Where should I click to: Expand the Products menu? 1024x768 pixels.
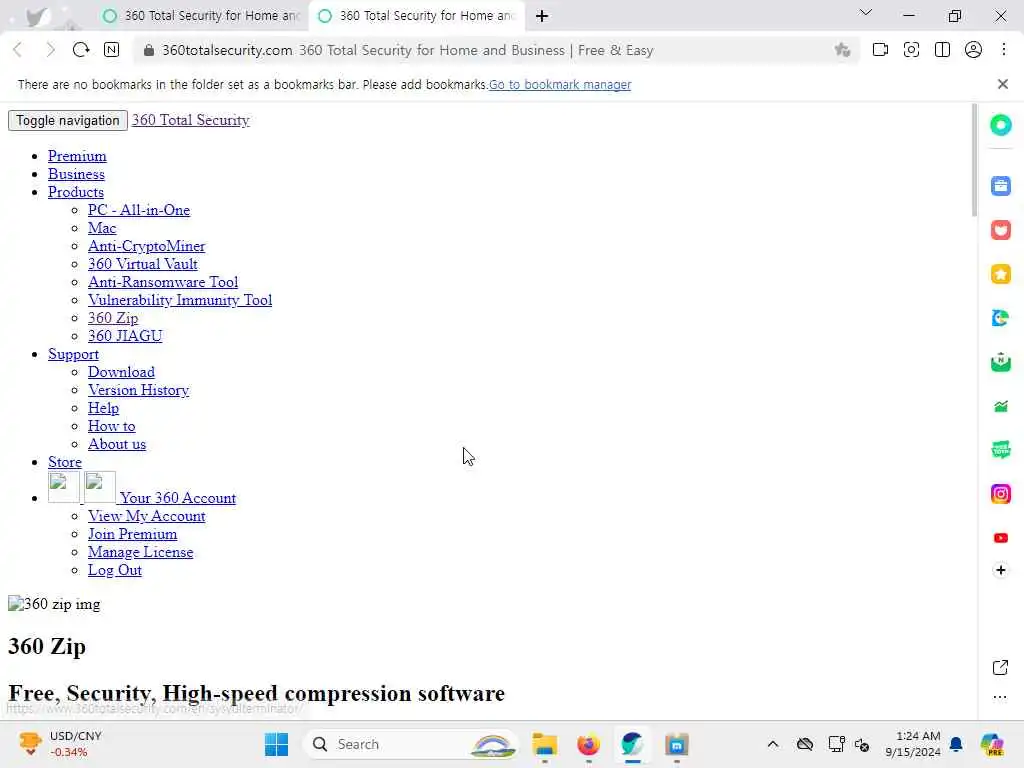76,192
